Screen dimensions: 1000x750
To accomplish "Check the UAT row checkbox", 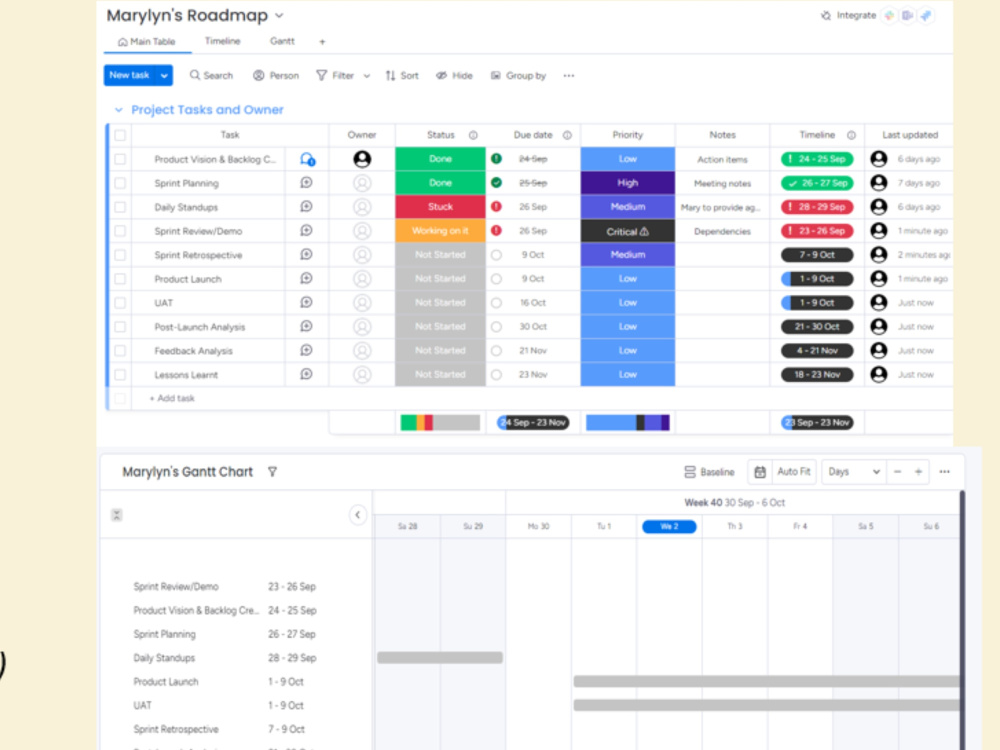I will click(x=120, y=303).
